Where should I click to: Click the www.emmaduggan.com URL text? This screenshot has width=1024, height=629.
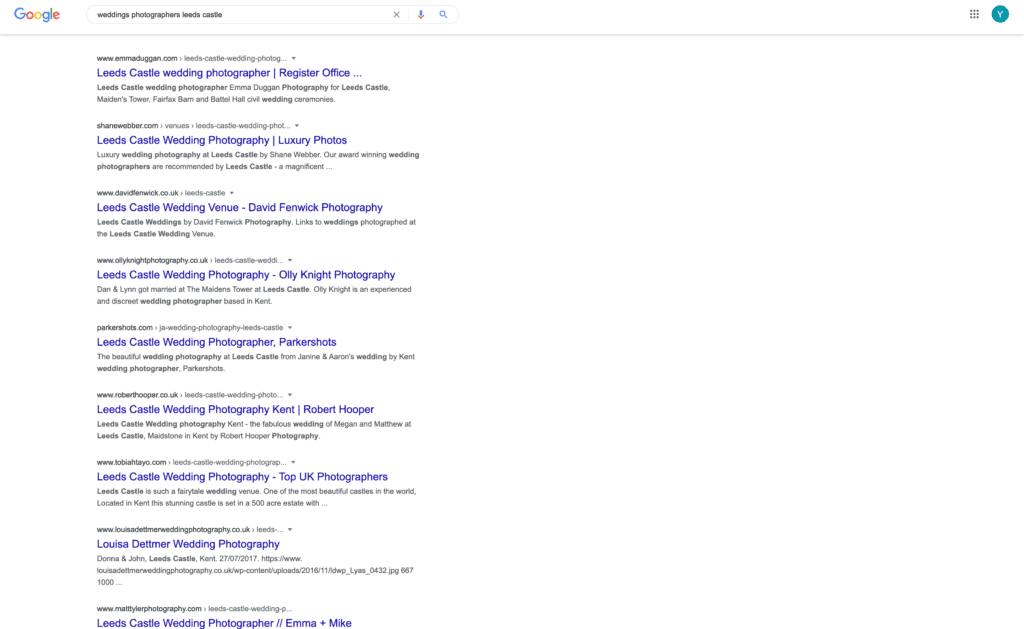point(137,58)
